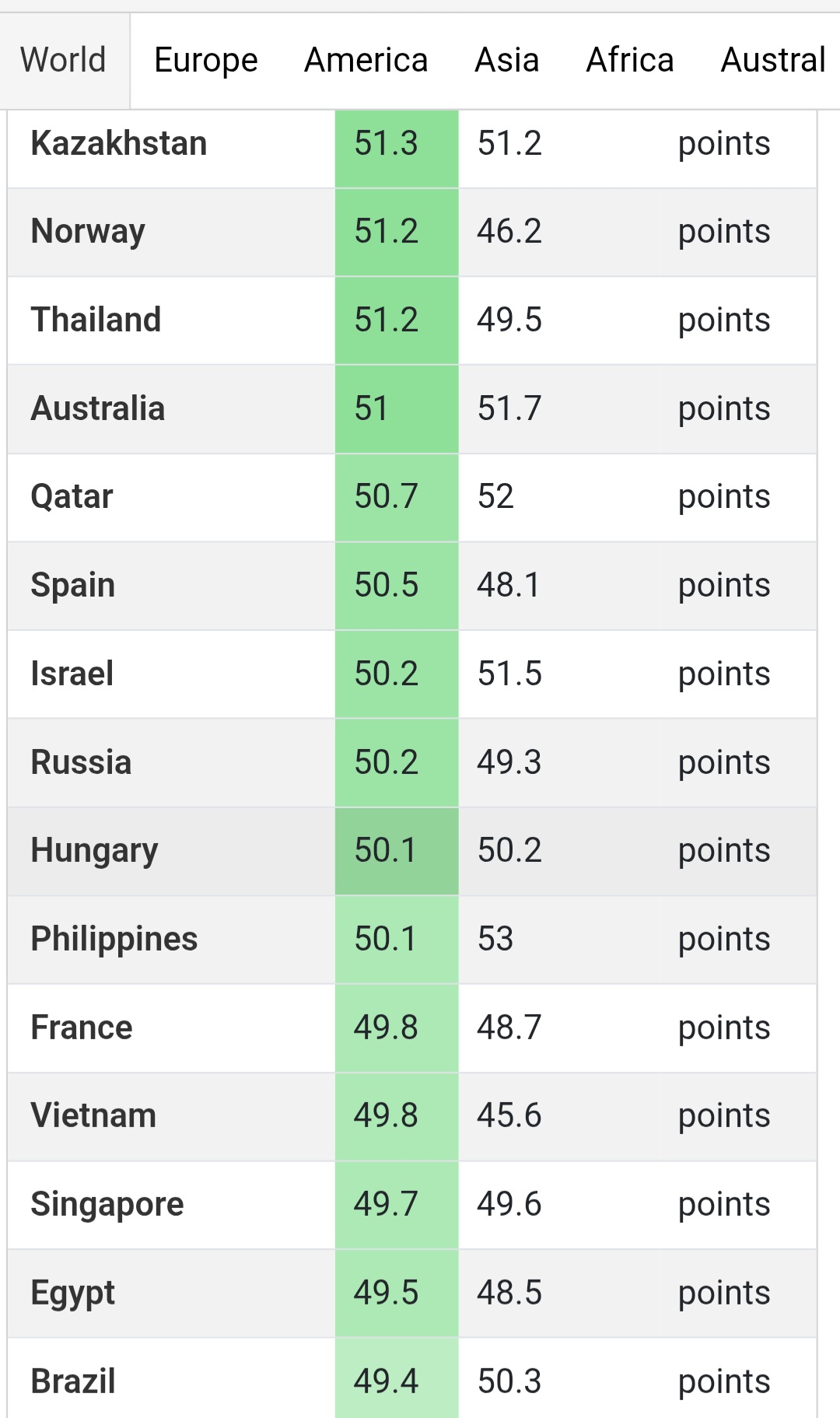
Task: Open the Norway row link
Action: pyautogui.click(x=88, y=232)
